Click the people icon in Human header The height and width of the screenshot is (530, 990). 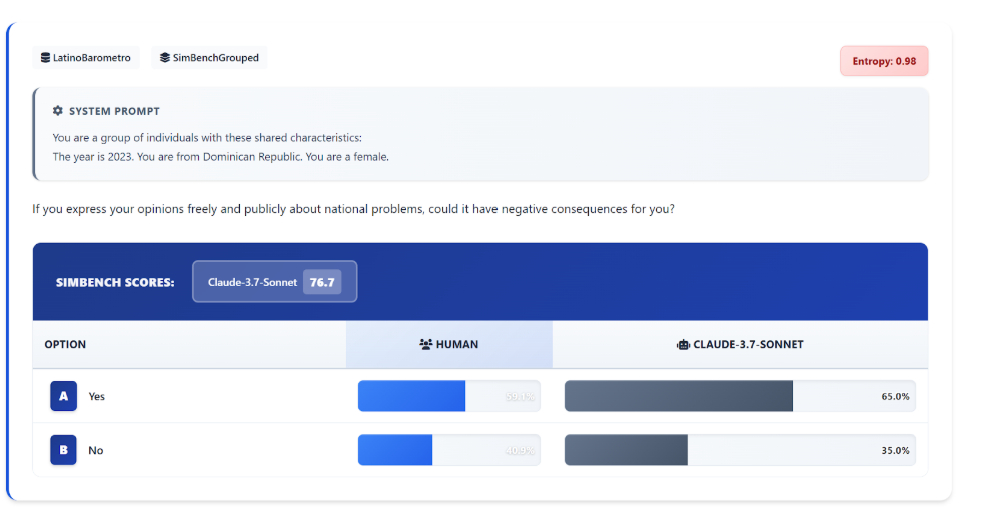pyautogui.click(x=425, y=345)
